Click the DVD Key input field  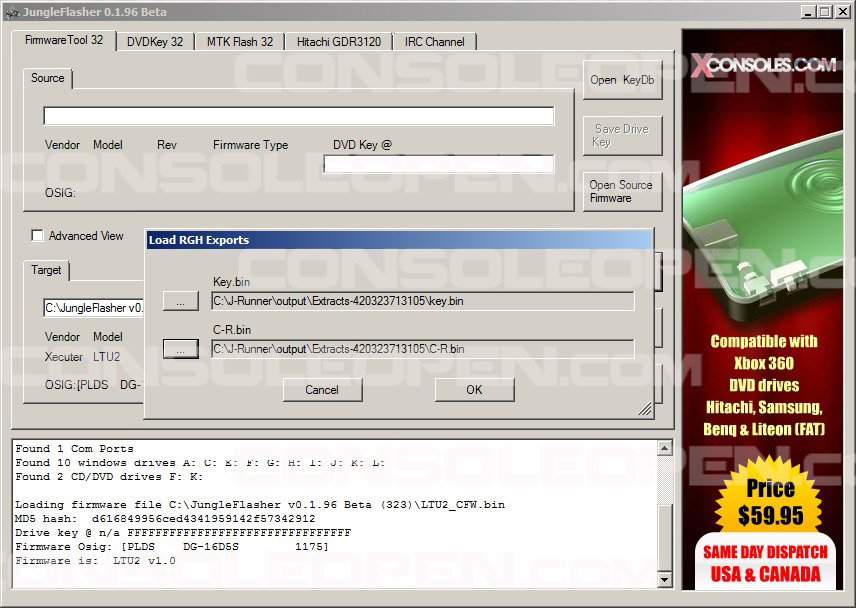[x=438, y=164]
